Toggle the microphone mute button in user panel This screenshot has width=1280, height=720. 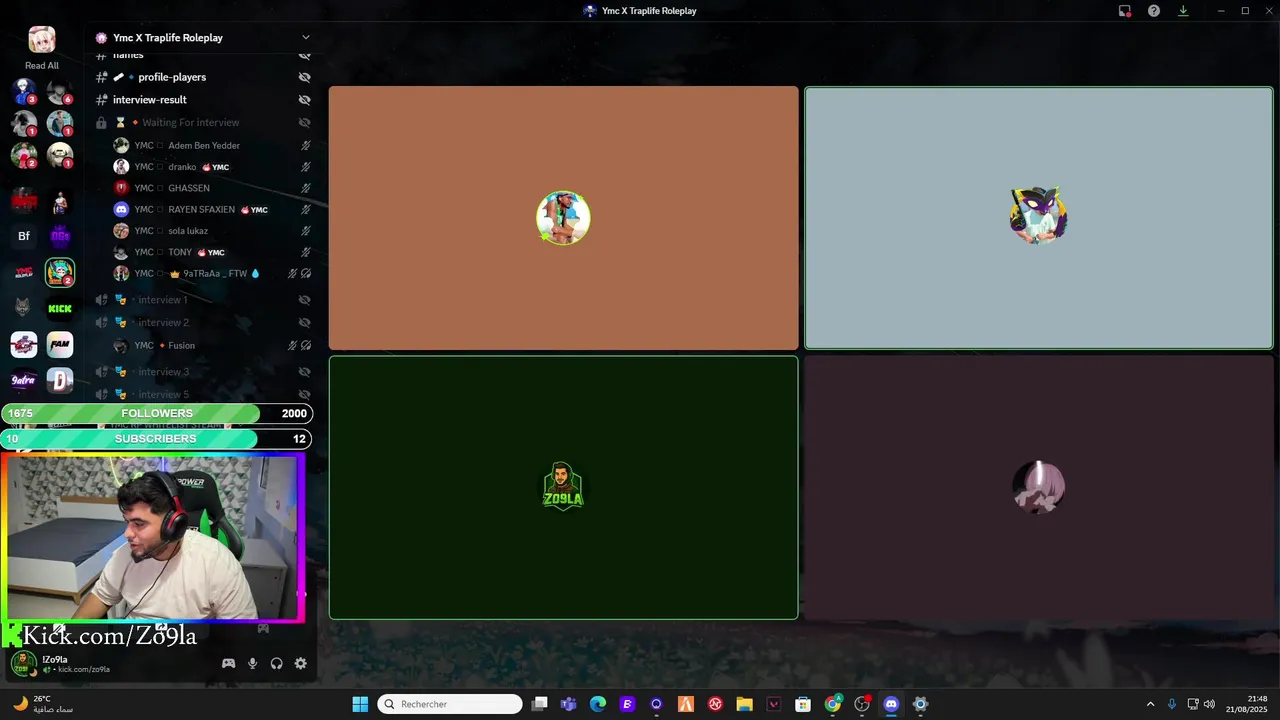pos(252,663)
